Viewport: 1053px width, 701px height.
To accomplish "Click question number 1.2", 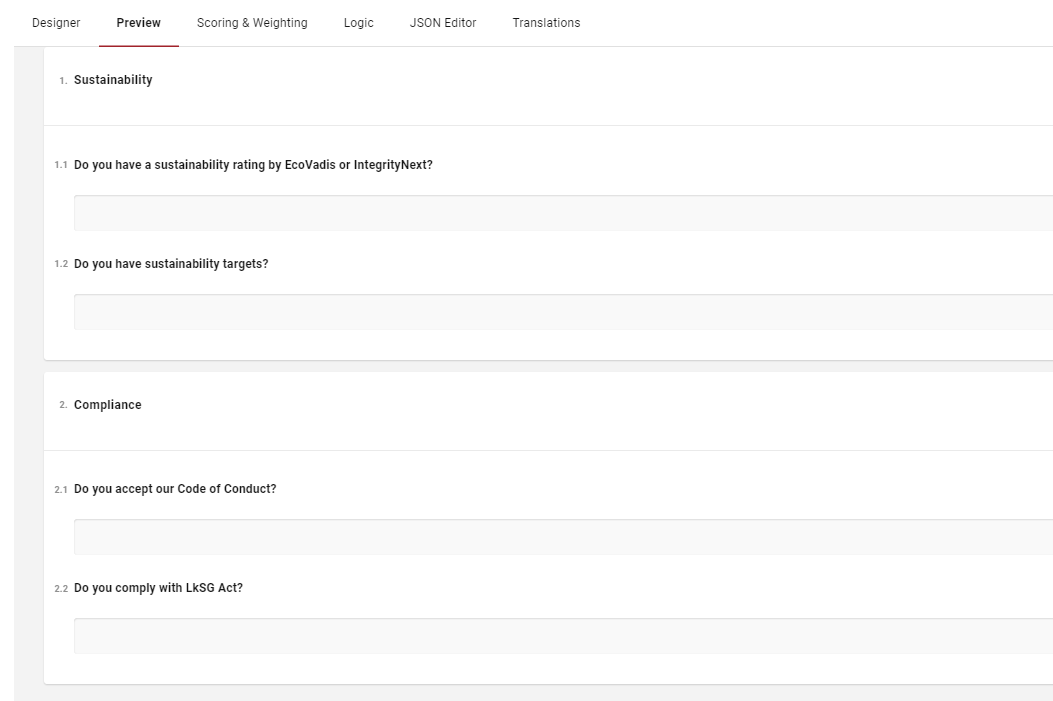I will [x=61, y=265].
